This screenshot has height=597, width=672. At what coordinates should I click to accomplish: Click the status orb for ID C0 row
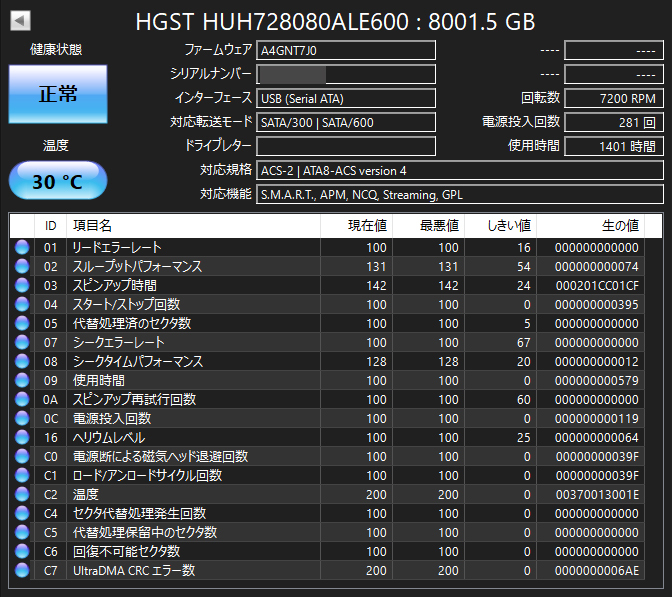coord(22,456)
